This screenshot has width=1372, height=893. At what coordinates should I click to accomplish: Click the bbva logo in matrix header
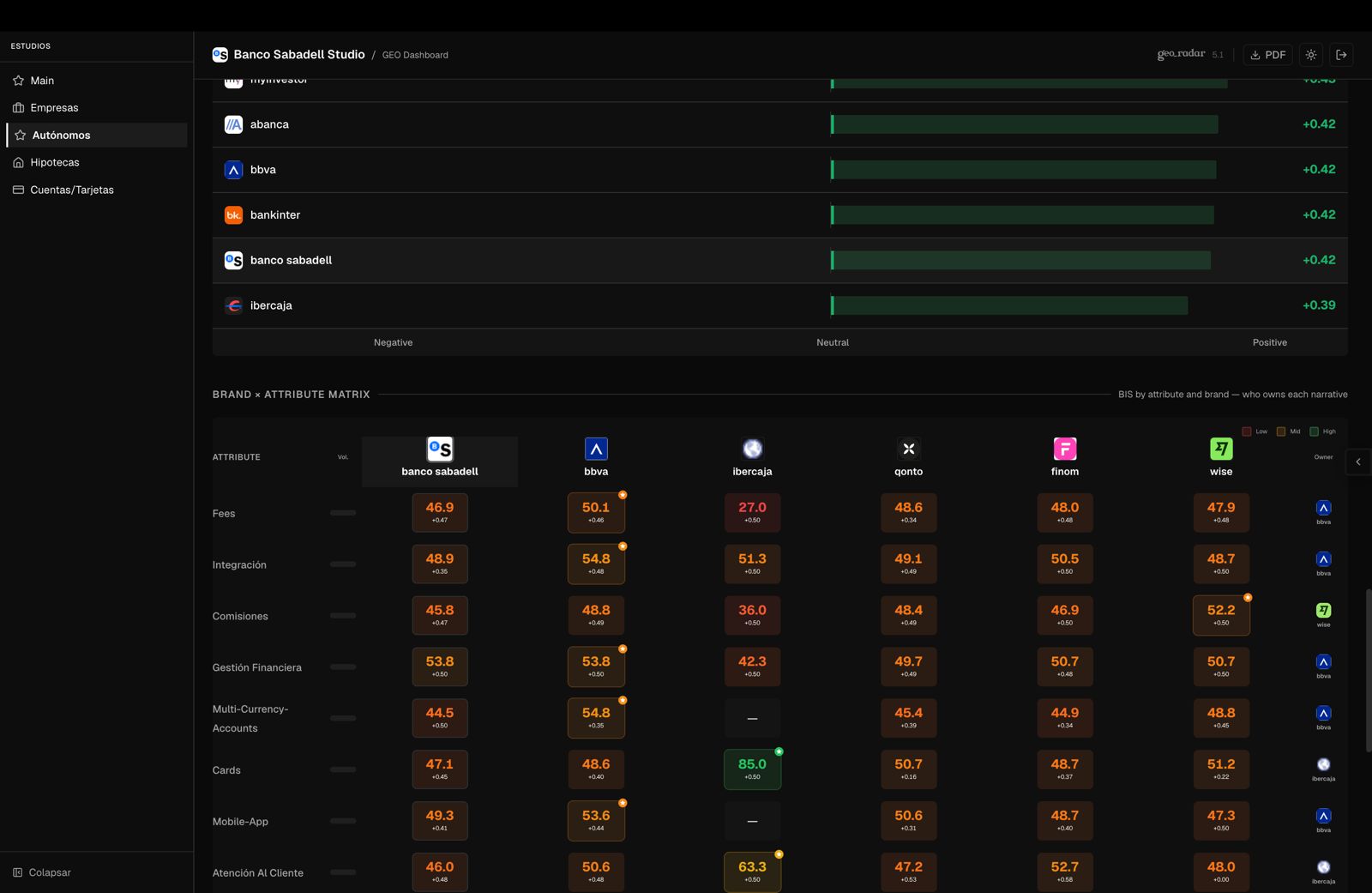click(596, 449)
